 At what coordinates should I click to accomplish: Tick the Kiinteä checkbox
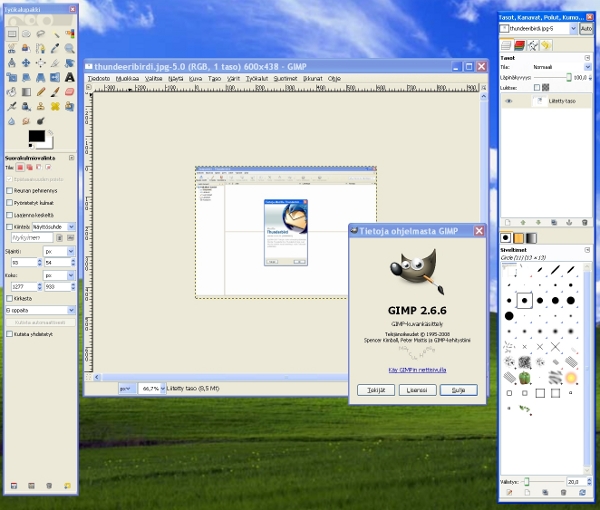tap(10, 227)
